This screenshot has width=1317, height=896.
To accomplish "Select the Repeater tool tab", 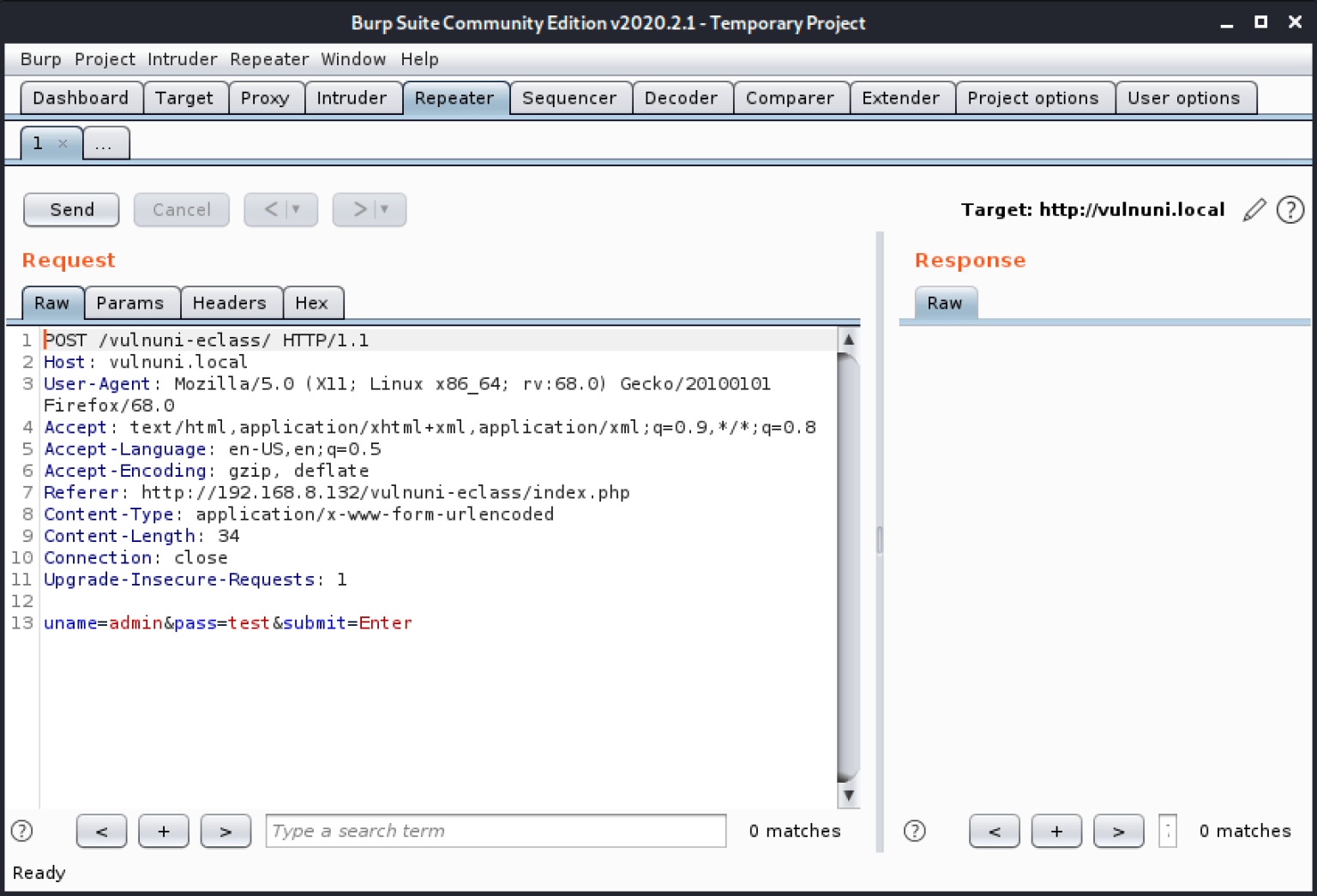I will 454,98.
